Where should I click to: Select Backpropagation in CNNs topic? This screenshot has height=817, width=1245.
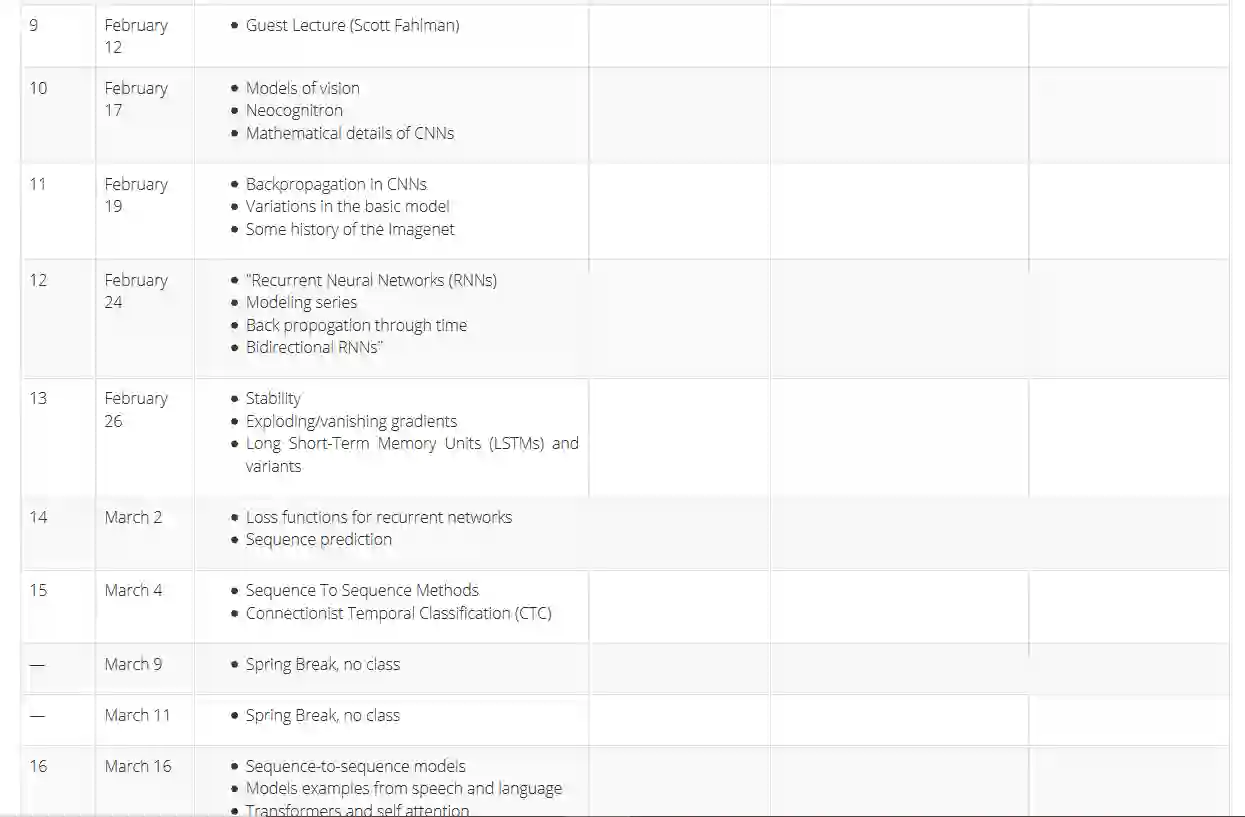pyautogui.click(x=336, y=184)
